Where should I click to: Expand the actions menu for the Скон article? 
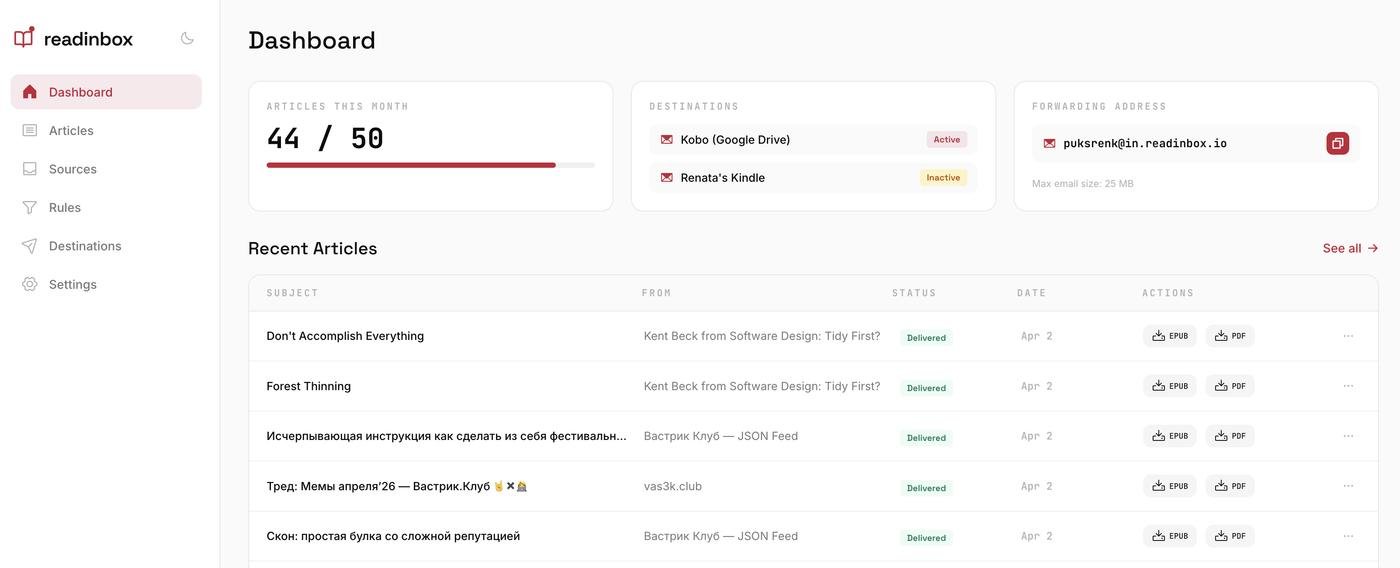(1348, 536)
